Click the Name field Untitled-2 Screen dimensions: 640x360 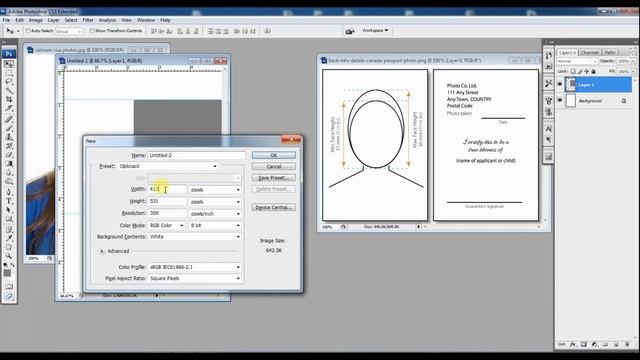(196, 155)
